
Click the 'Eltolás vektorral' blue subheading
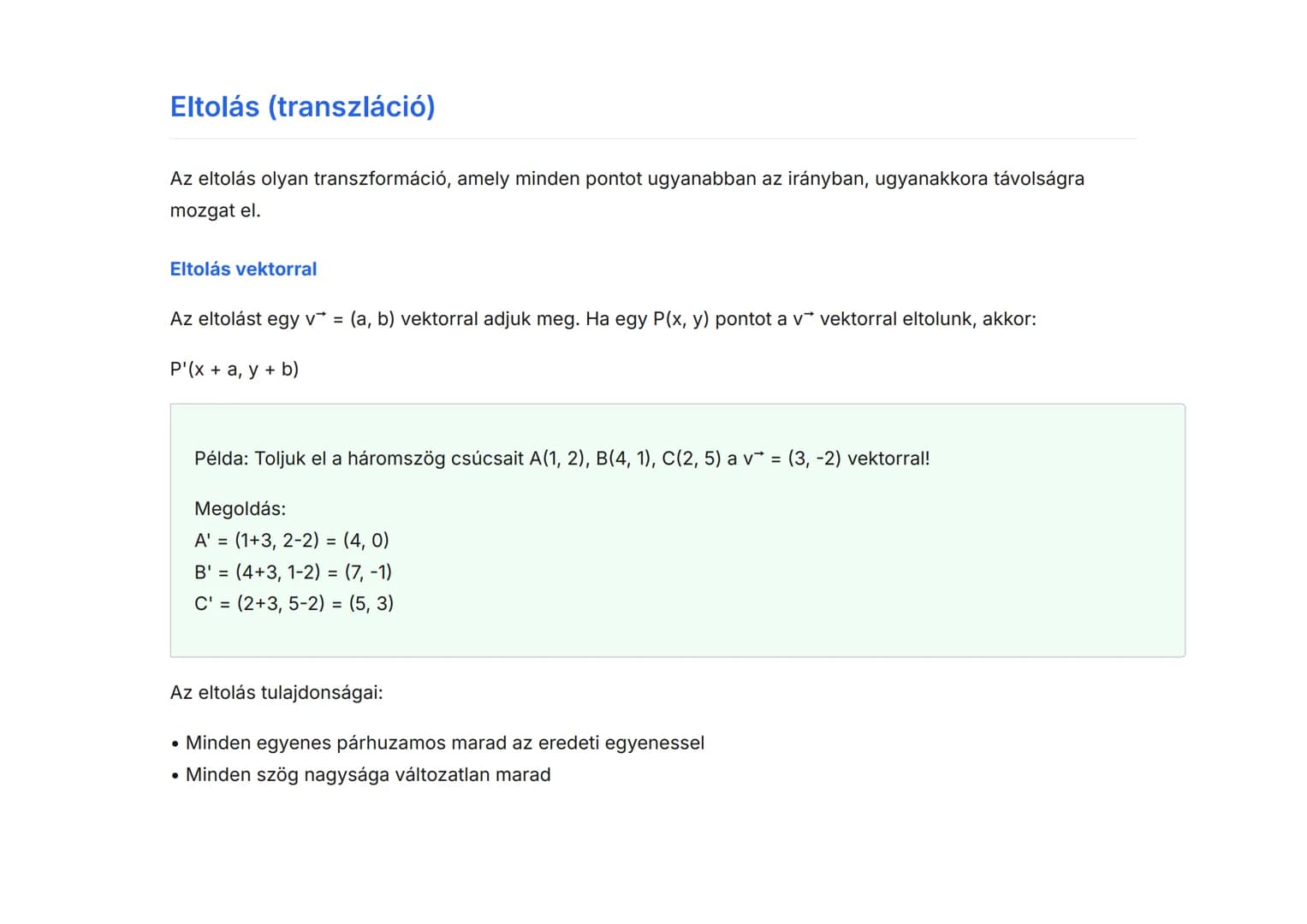point(243,269)
